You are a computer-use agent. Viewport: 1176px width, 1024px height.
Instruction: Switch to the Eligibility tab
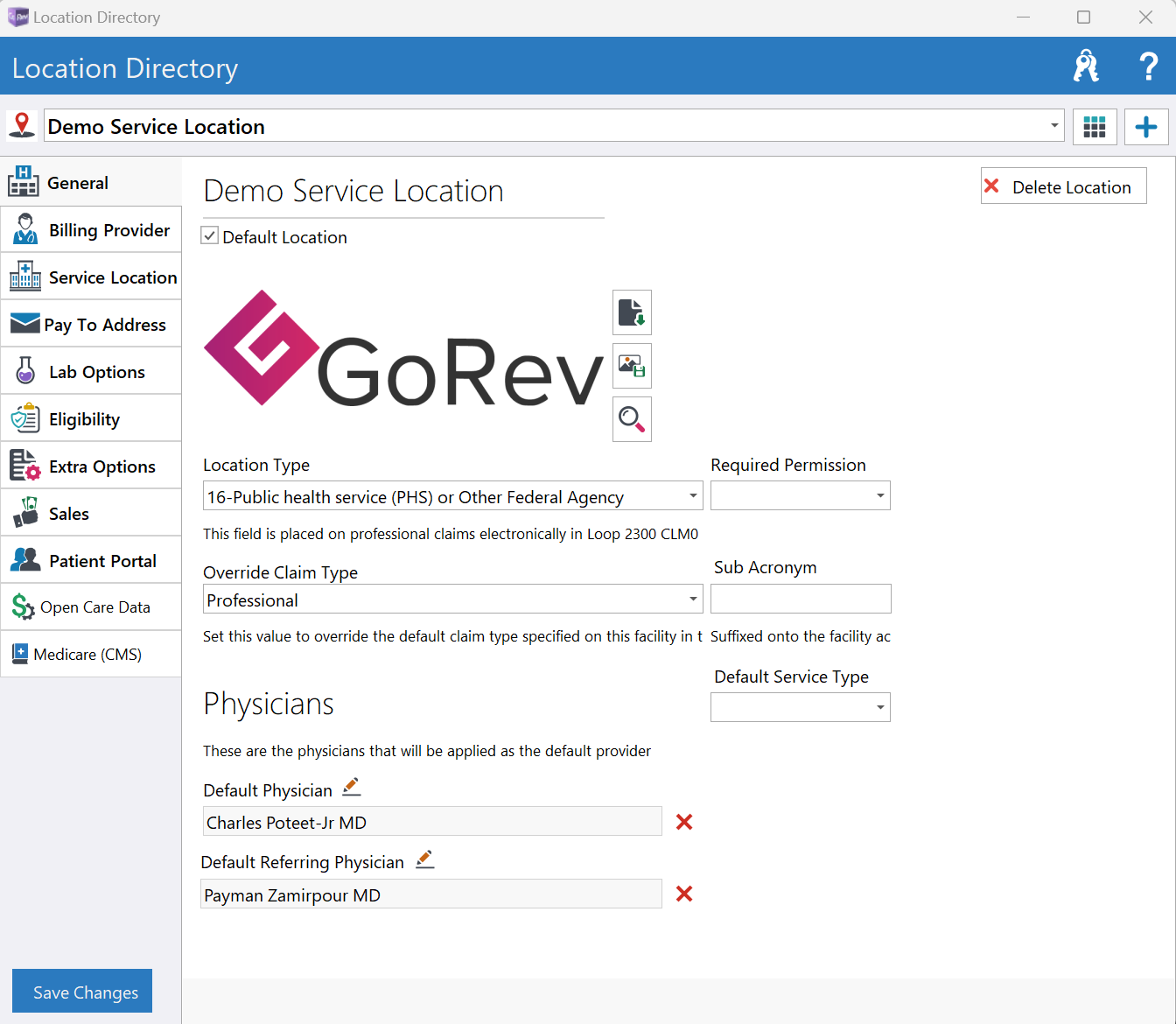tap(91, 418)
